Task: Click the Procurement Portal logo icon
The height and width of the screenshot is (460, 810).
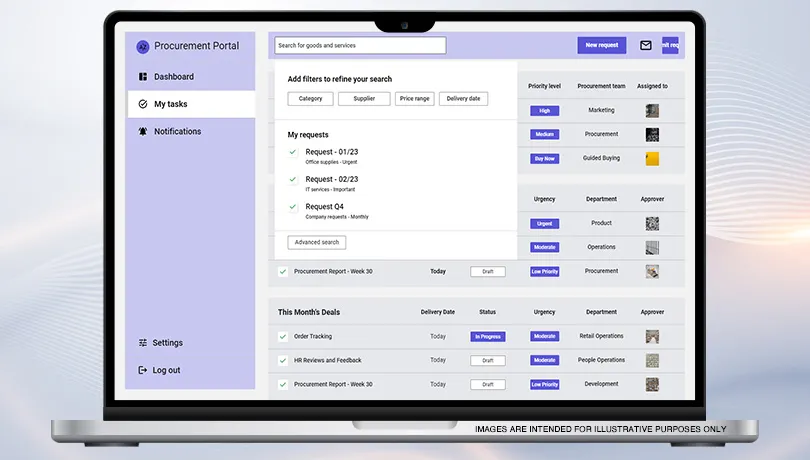Action: coord(142,46)
